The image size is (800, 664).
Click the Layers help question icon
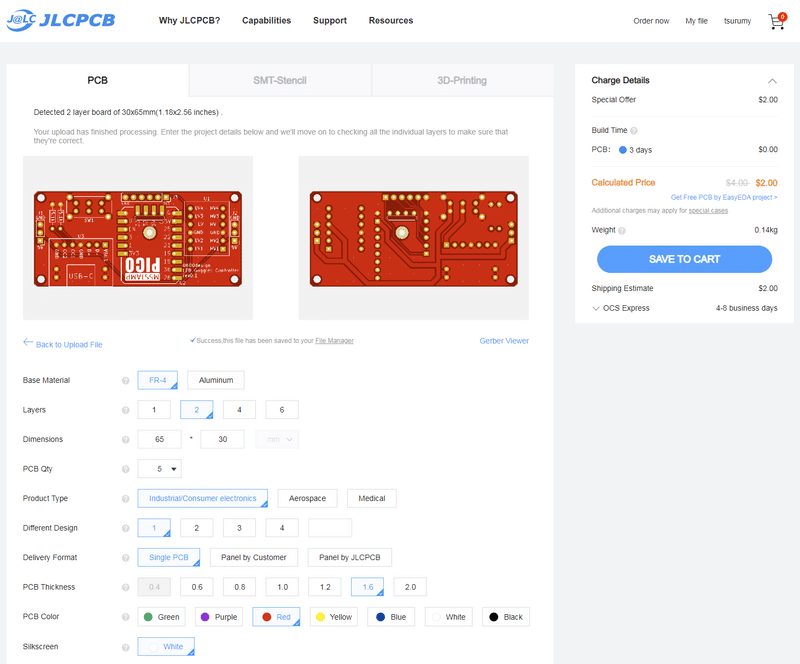(126, 410)
